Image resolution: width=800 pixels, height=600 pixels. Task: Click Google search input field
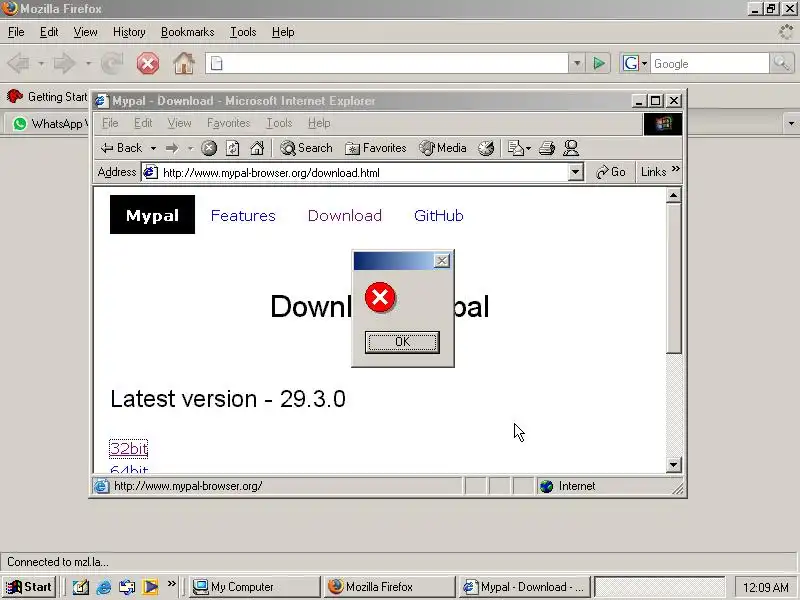[x=709, y=64]
